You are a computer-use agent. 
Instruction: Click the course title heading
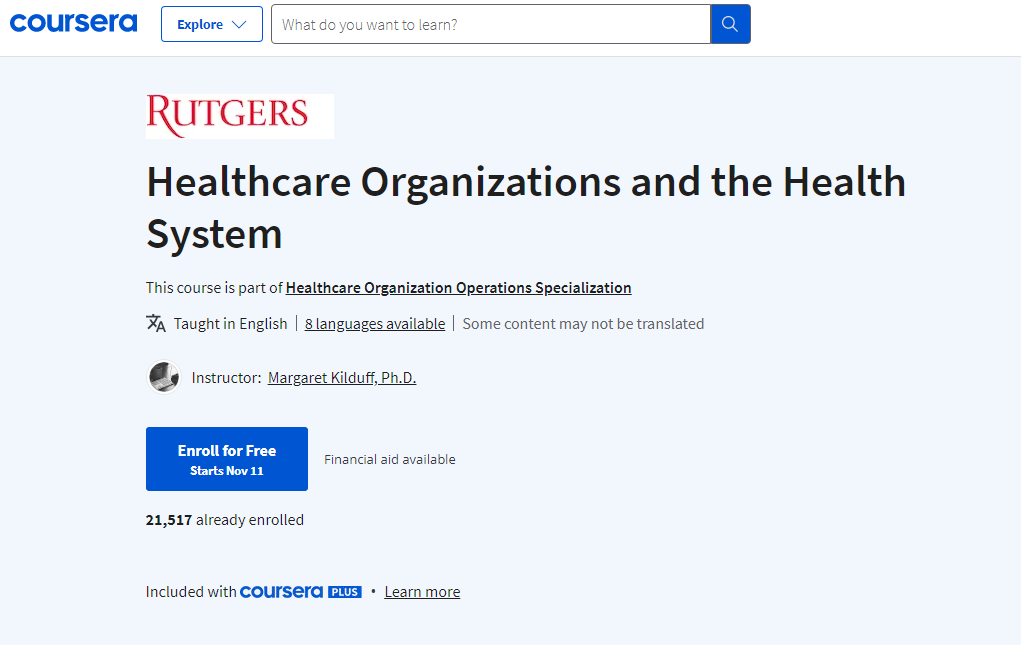526,207
